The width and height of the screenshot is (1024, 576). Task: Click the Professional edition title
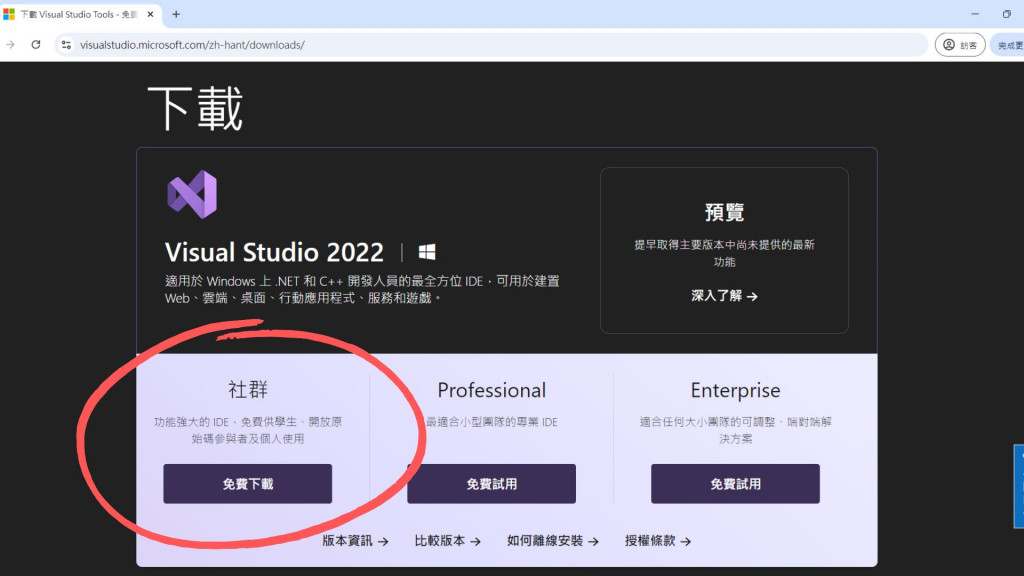[491, 390]
